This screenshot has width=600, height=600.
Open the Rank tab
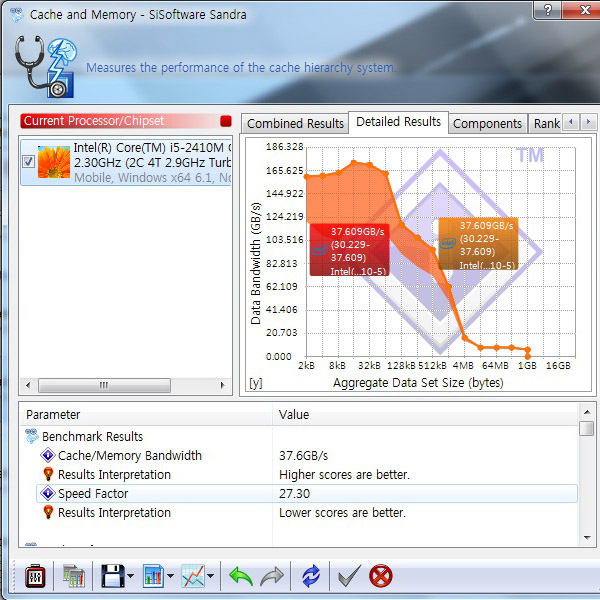pos(546,124)
